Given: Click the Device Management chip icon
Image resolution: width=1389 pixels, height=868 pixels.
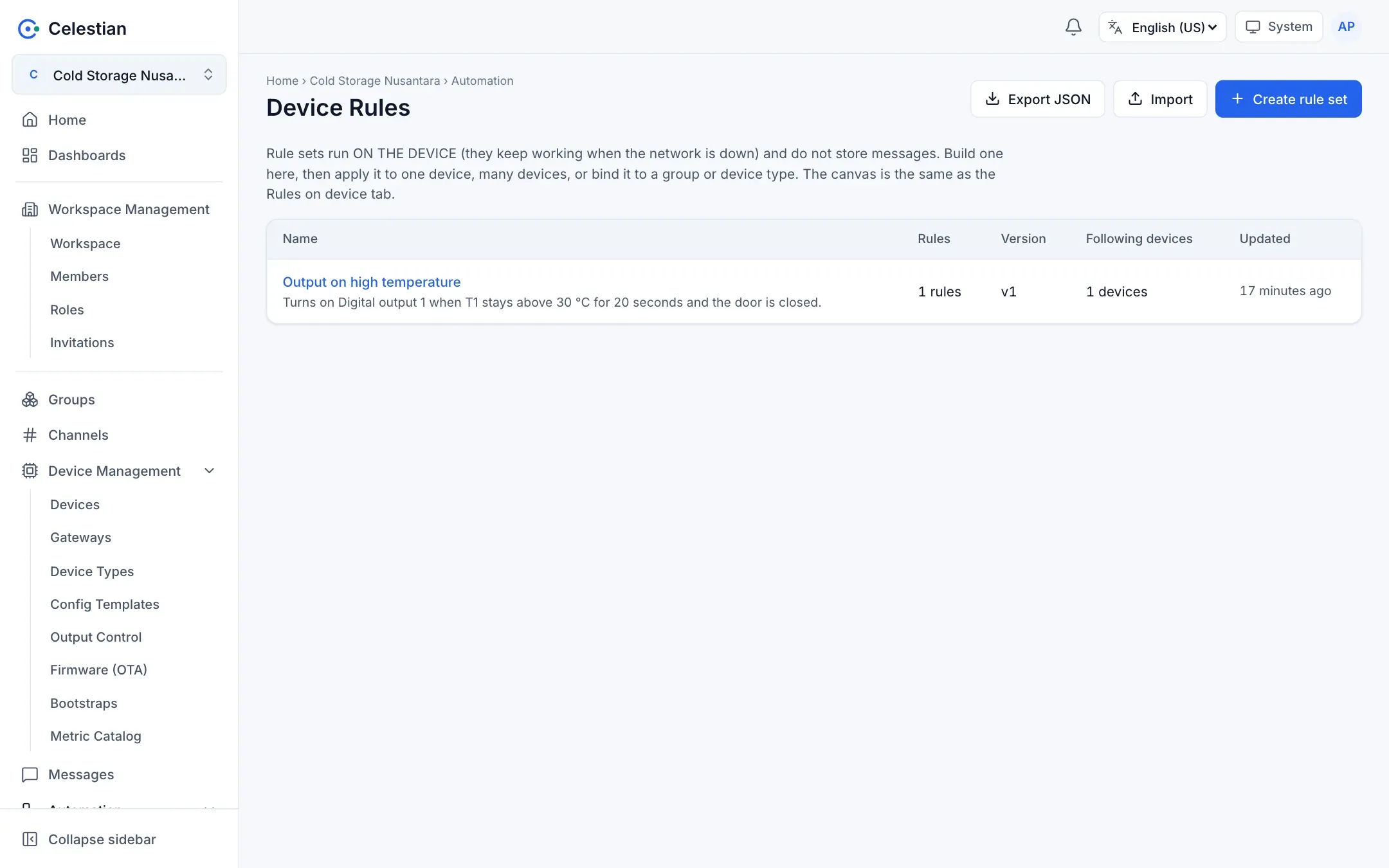Looking at the screenshot, I should click(x=30, y=471).
